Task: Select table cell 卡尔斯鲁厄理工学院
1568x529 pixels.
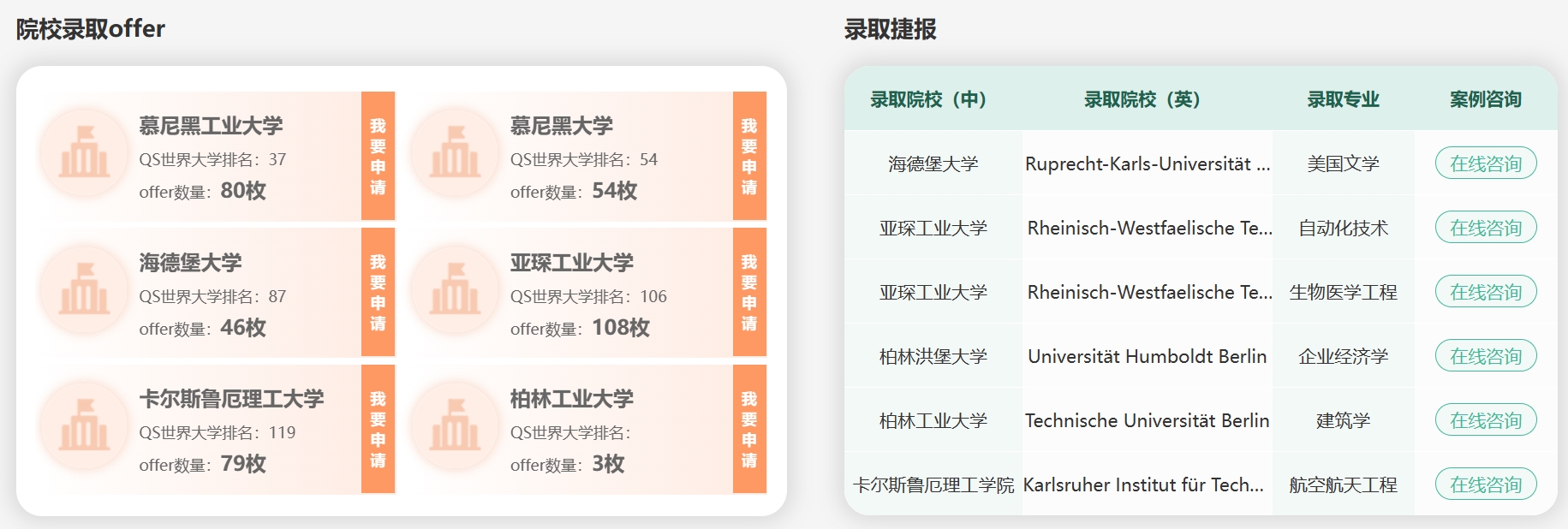Action: [933, 484]
